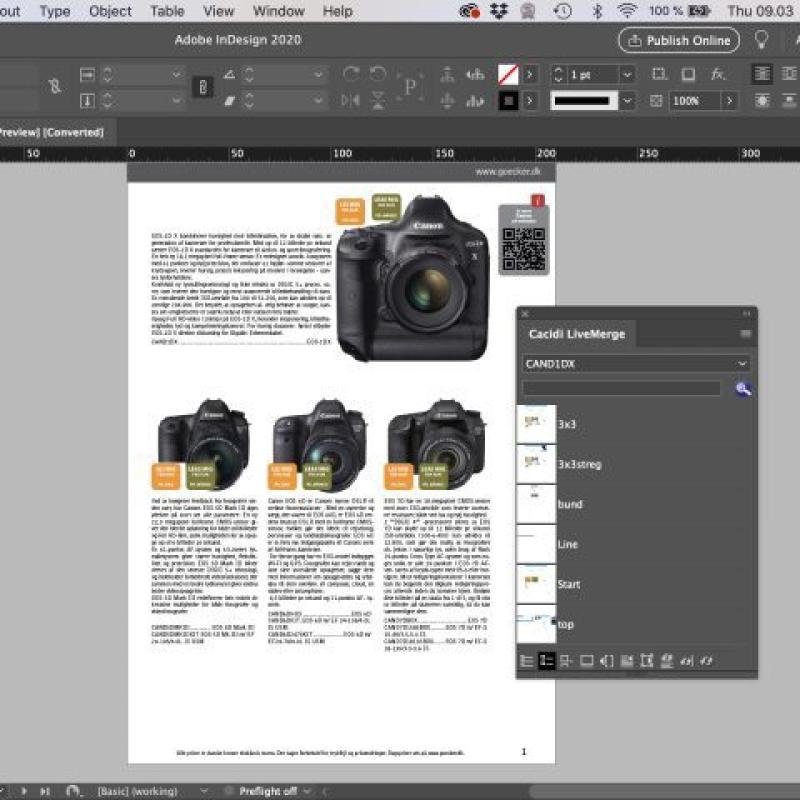Click the lightbulb Learn icon
This screenshot has width=800, height=800.
pyautogui.click(x=761, y=40)
